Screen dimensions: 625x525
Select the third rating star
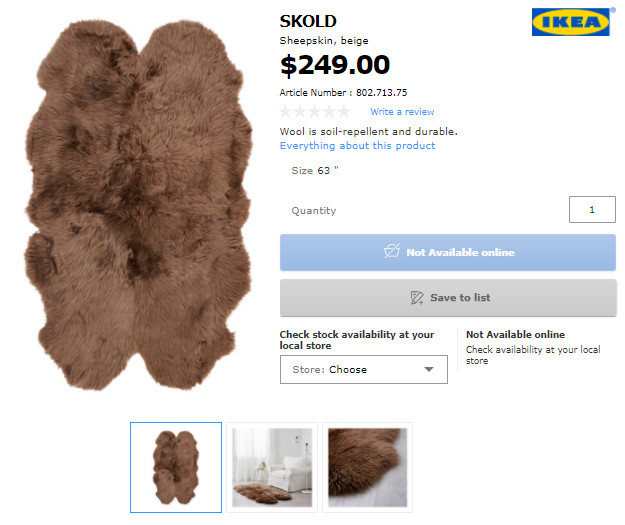point(314,111)
